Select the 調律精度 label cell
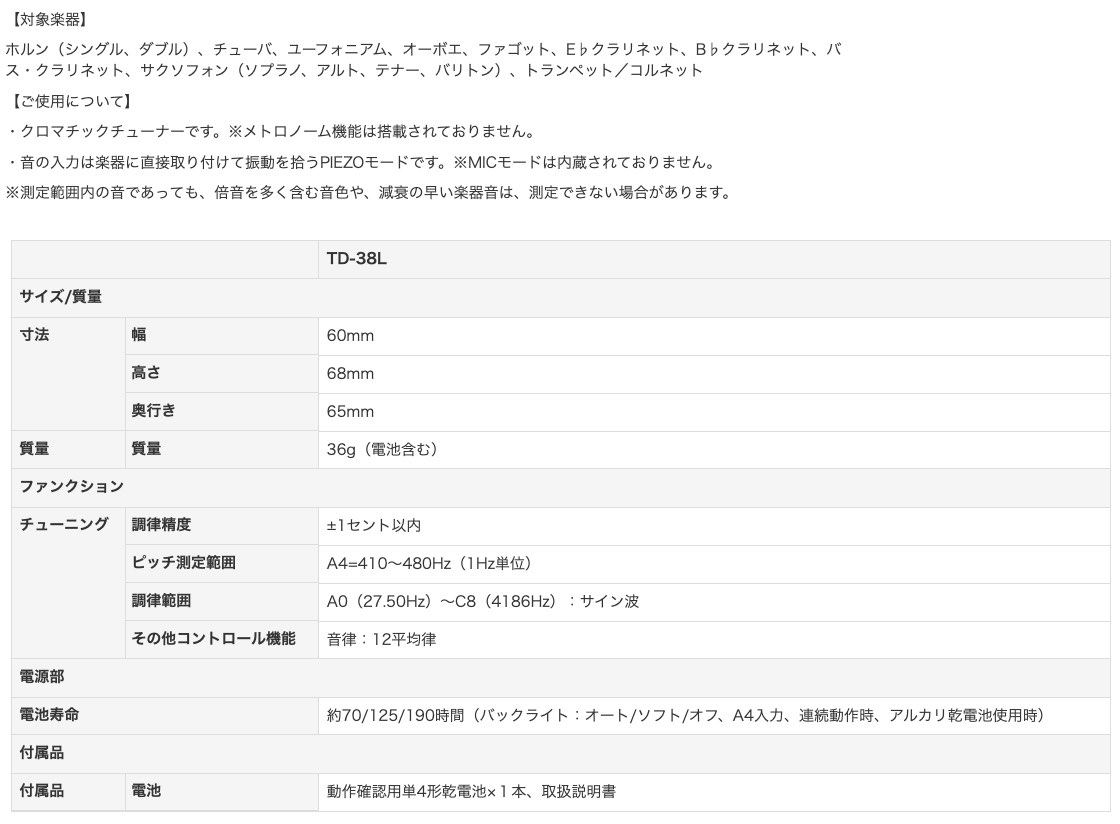This screenshot has width=1120, height=824. [221, 525]
